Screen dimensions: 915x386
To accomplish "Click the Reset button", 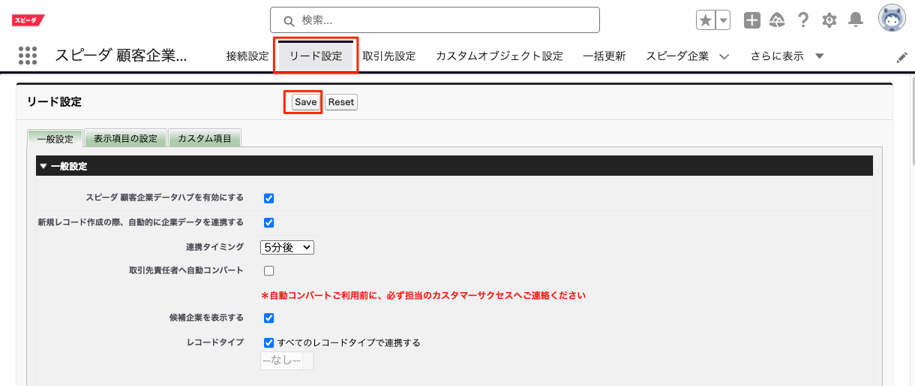I will [341, 102].
